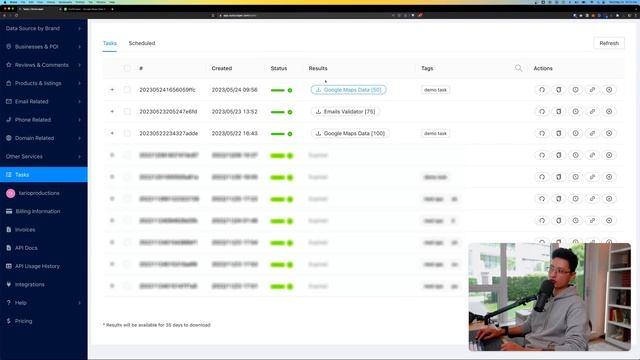Expand the Other Services section
The height and width of the screenshot is (360, 640).
coord(43,156)
